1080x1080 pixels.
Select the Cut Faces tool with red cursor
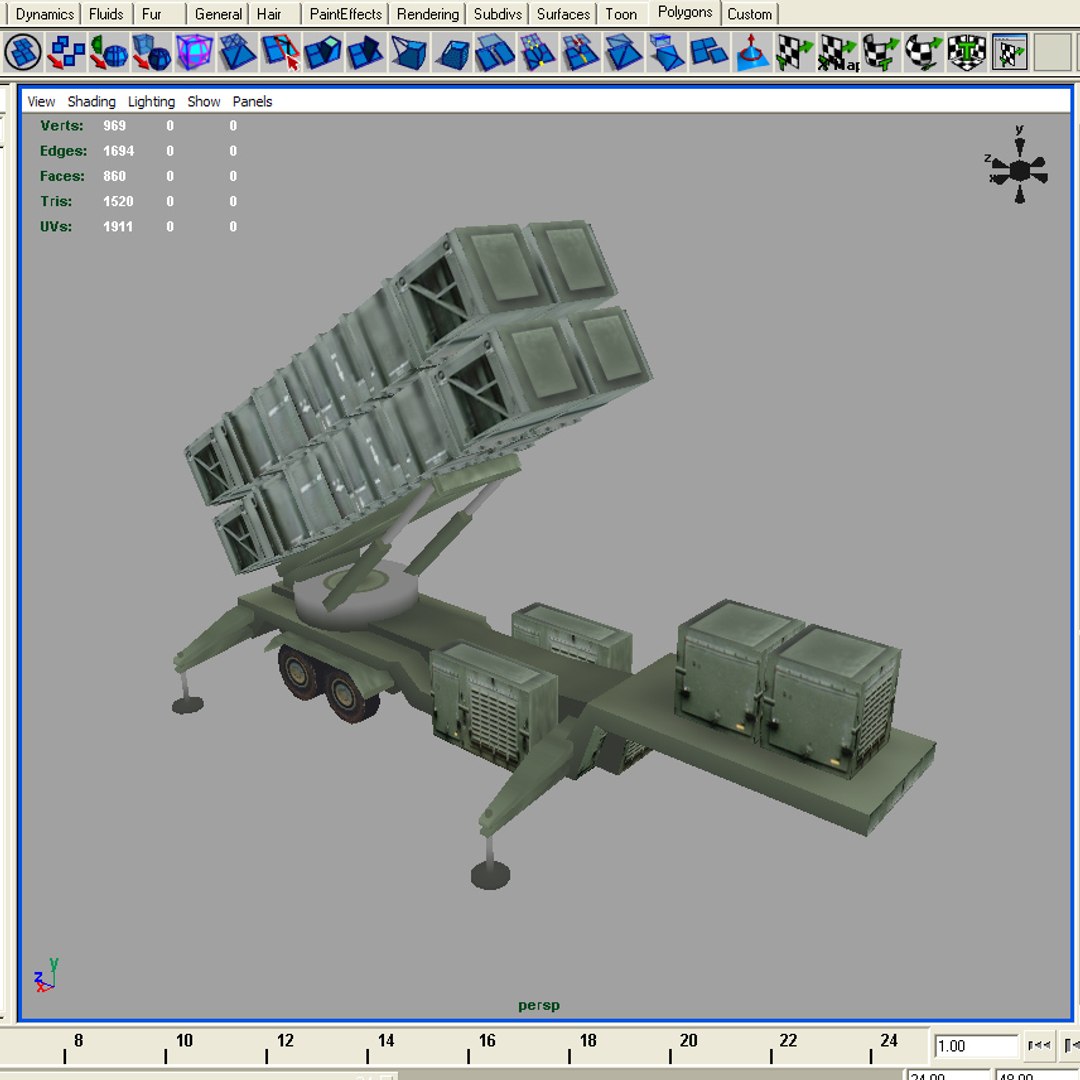pyautogui.click(x=280, y=52)
